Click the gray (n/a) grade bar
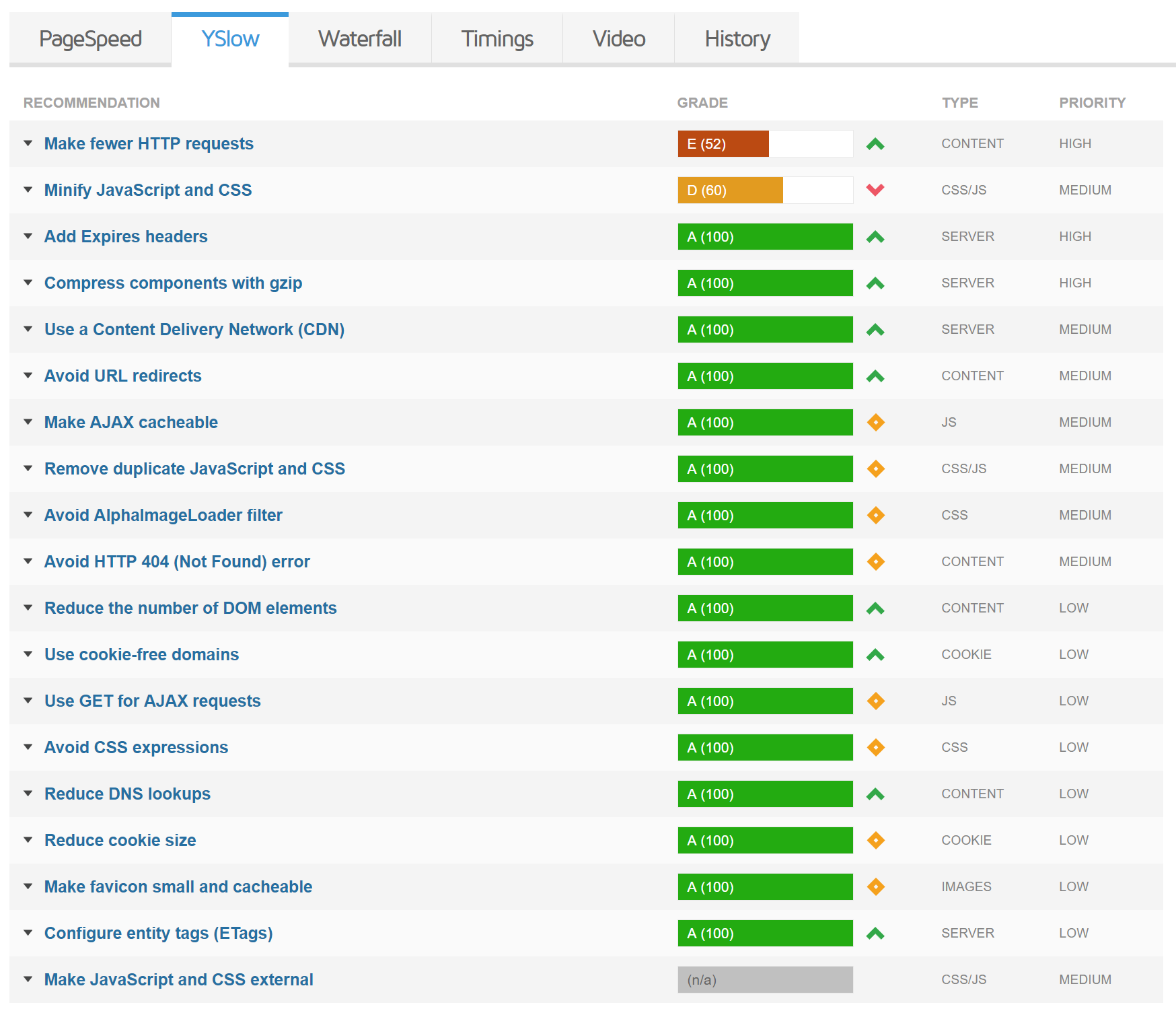The height and width of the screenshot is (1015, 1176). point(765,979)
